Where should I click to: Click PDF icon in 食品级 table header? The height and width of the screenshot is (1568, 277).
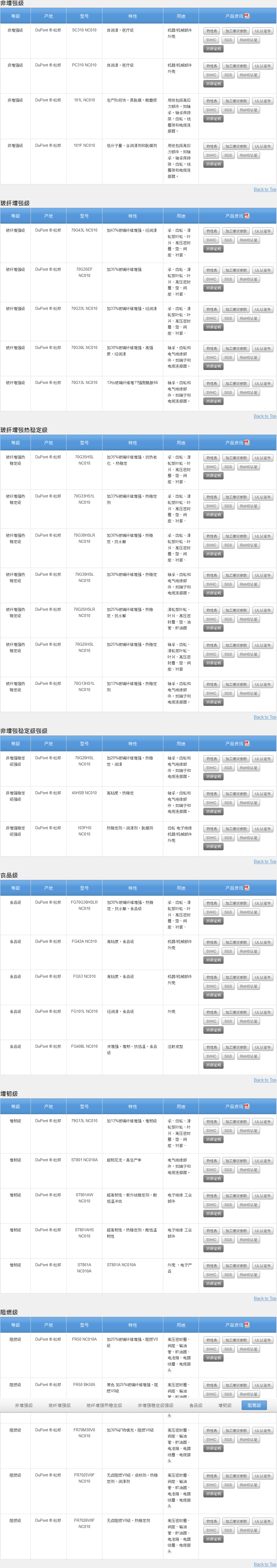click(246, 888)
